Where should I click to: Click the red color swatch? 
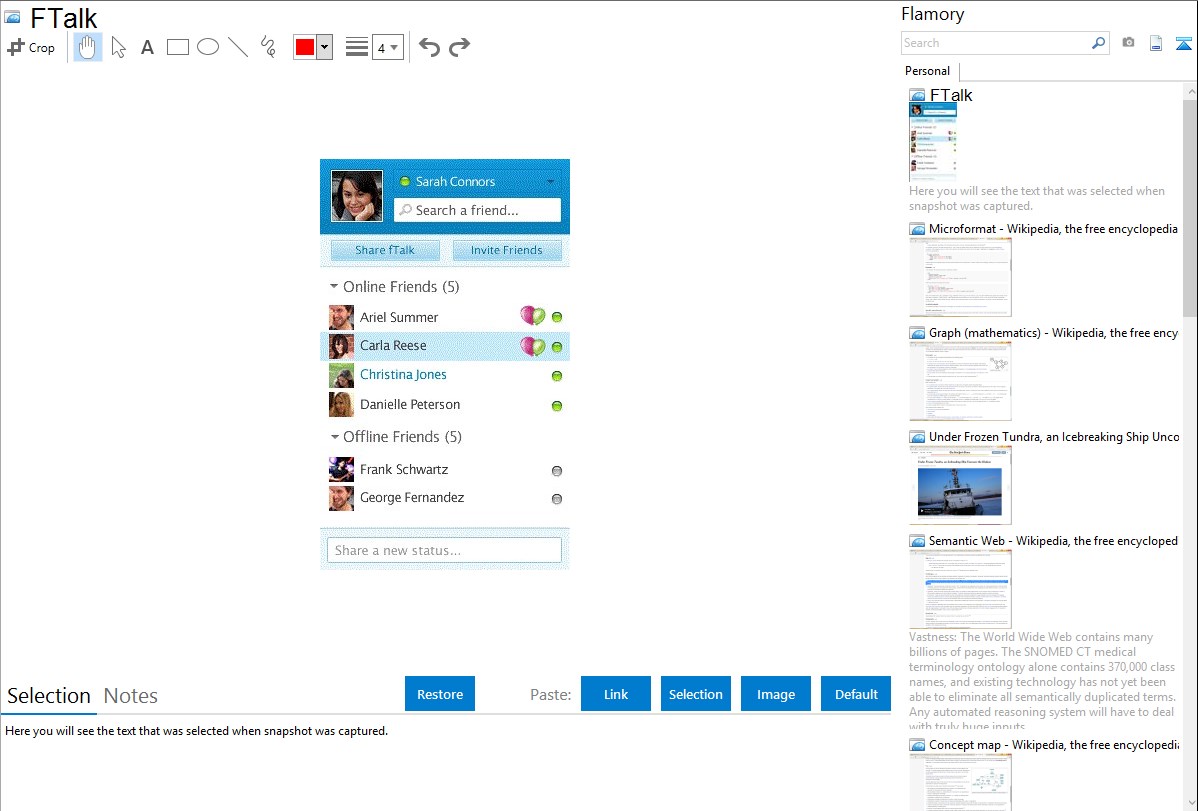pyautogui.click(x=305, y=47)
